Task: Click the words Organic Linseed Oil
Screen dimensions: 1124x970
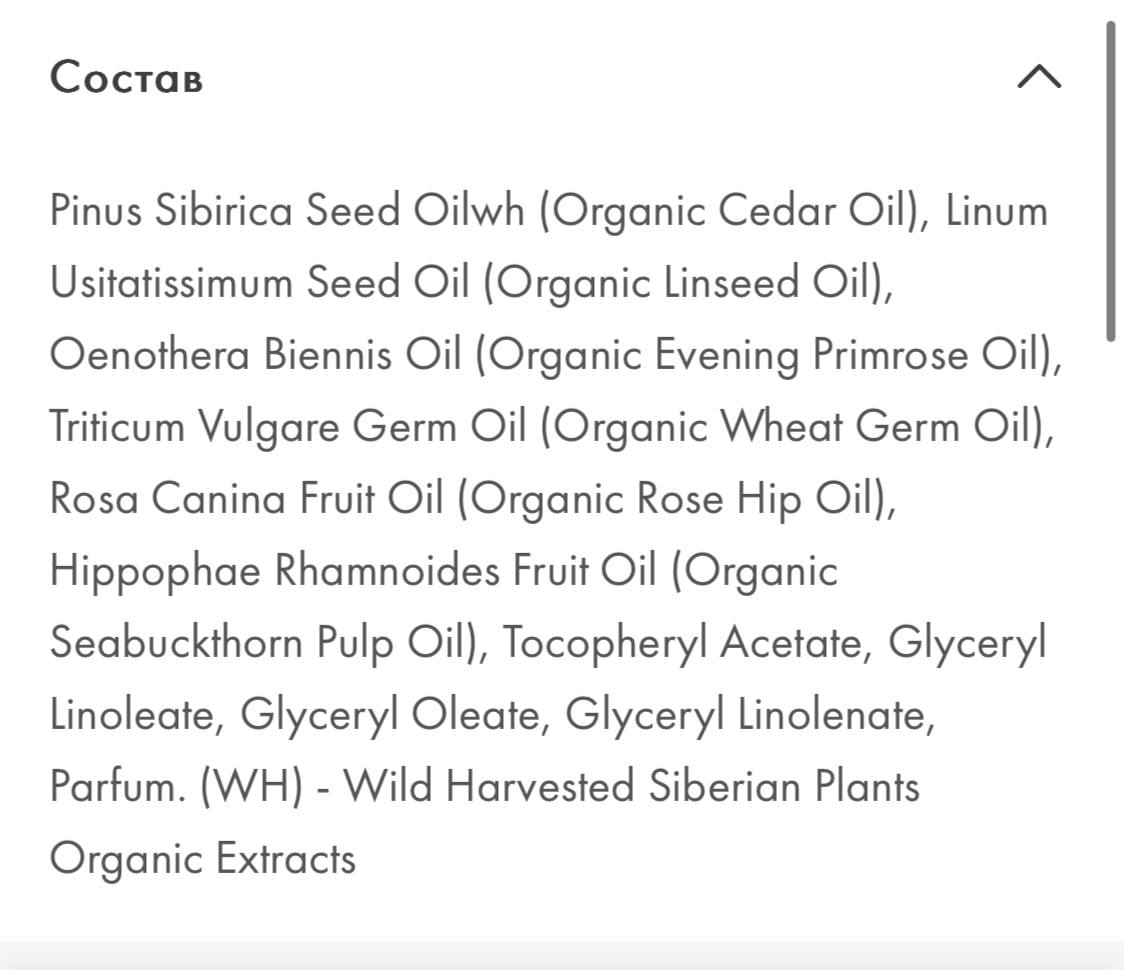Action: click(x=683, y=282)
